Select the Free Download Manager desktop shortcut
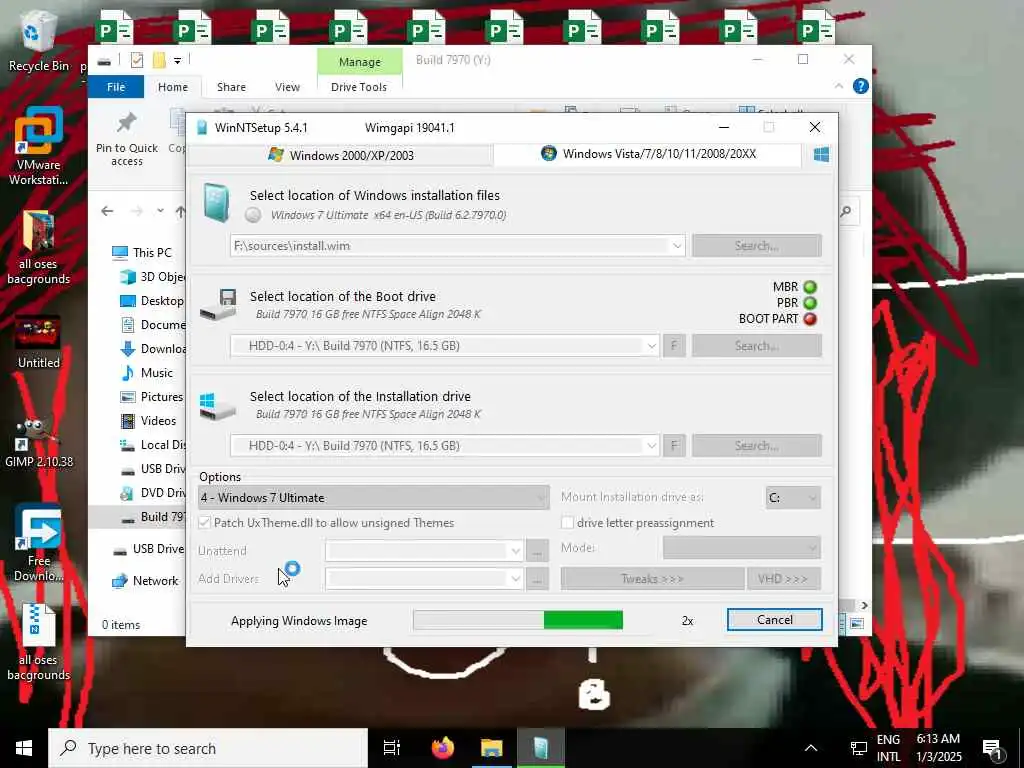 point(38,542)
